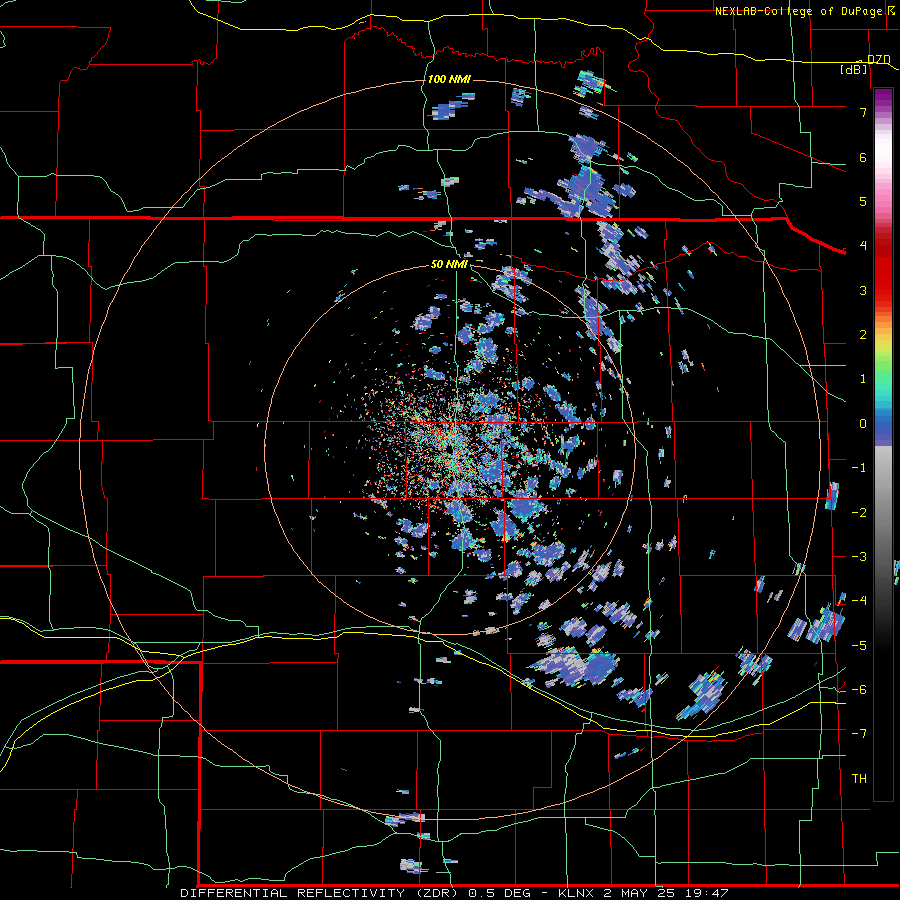This screenshot has width=900, height=900.
Task: Select the -5 value on the dB scale
Action: coord(859,646)
